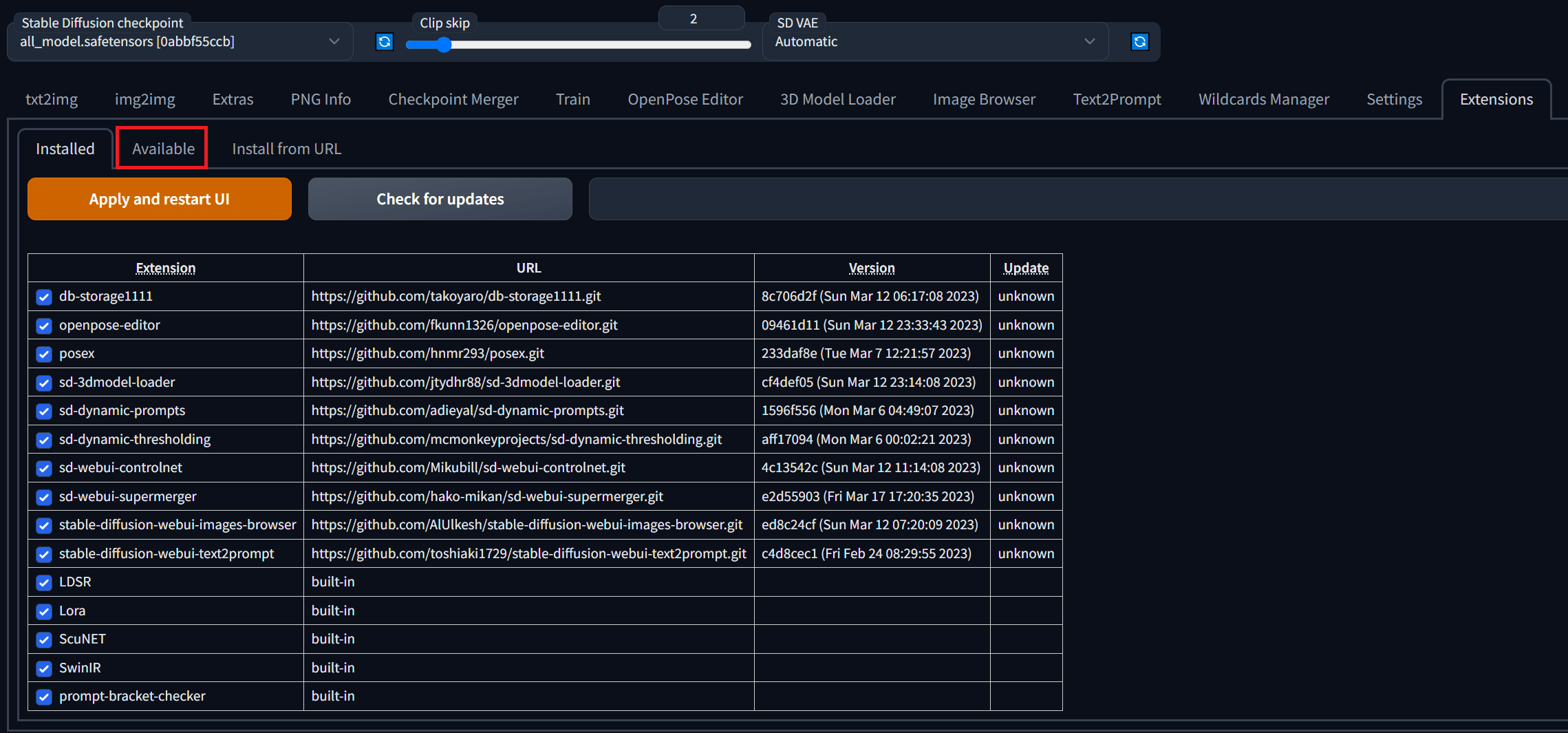Refresh the SD VAE list
1568x733 pixels.
click(1139, 41)
